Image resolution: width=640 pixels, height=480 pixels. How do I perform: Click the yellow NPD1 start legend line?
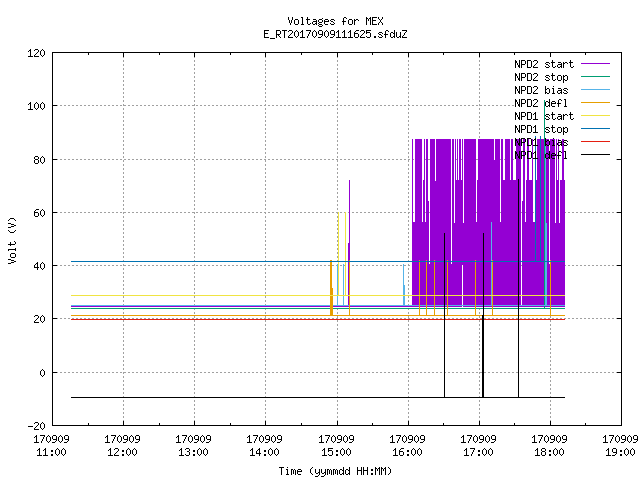click(595, 116)
